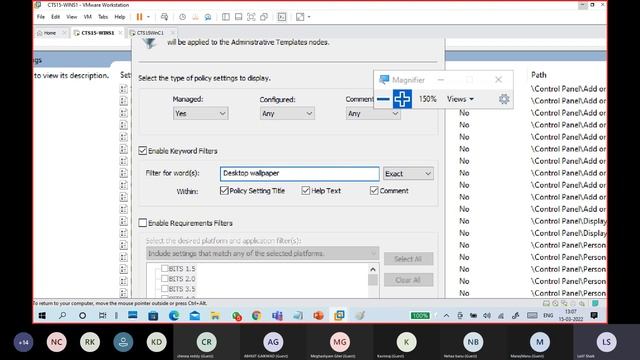Pause the virtual machine with the orange pause icon
Viewport: 640px width, 360px height.
[139, 17]
